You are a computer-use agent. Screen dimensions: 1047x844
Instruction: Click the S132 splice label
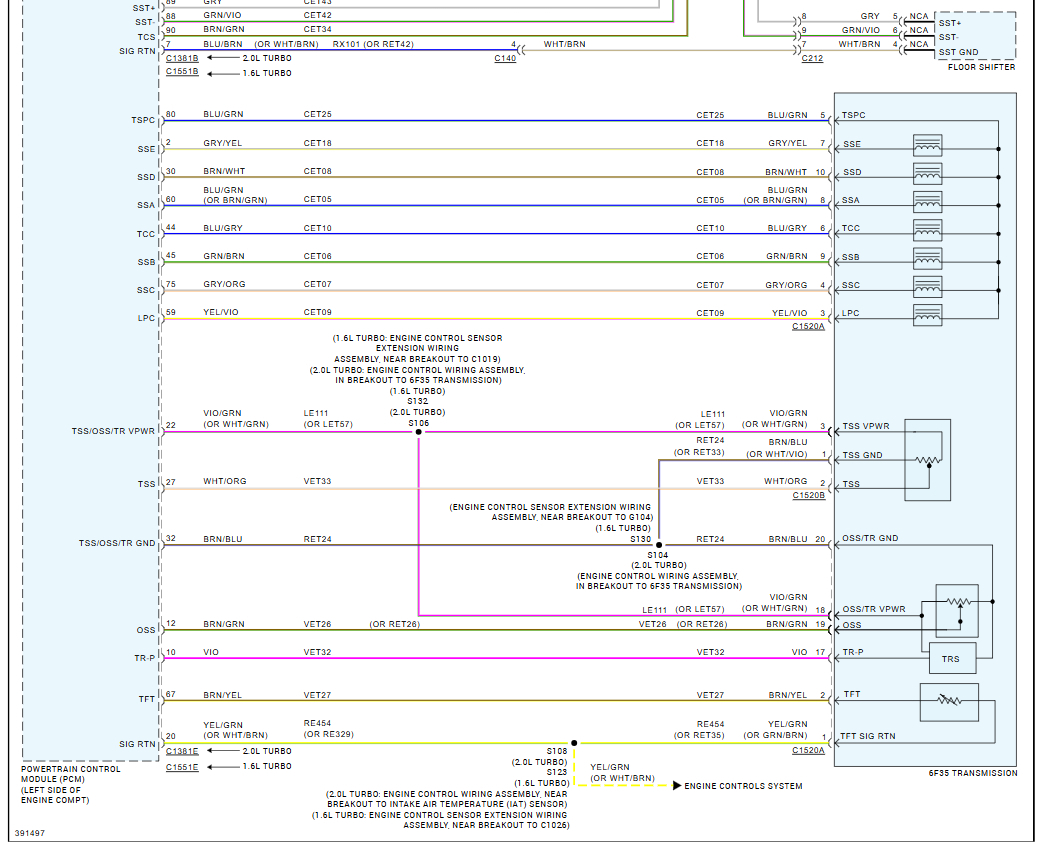(x=418, y=401)
